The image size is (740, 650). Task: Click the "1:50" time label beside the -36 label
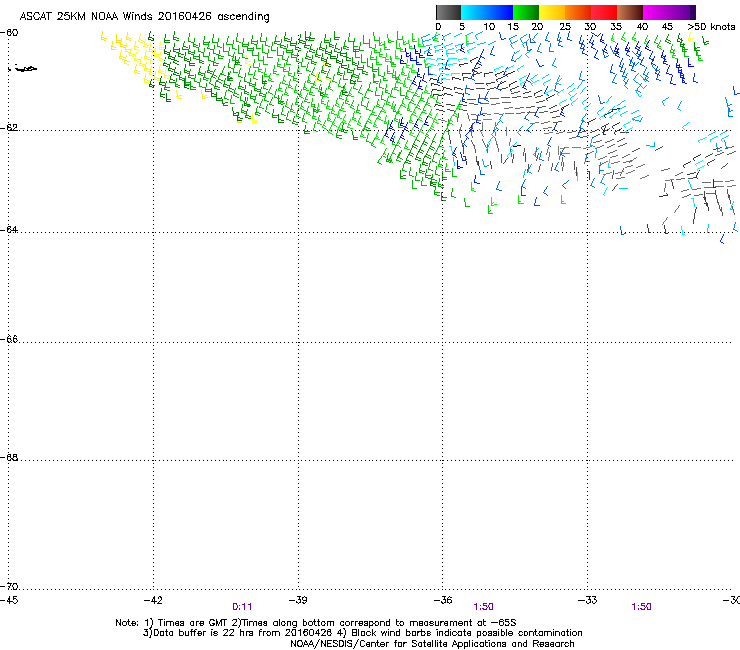[x=484, y=607]
